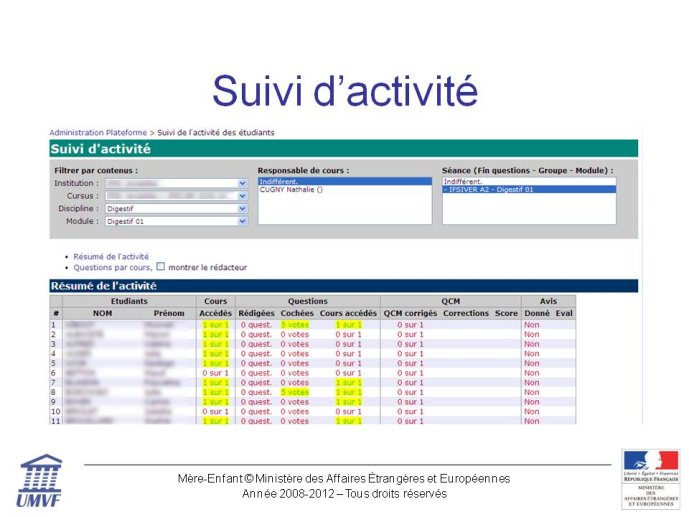This screenshot has width=689, height=517.
Task: Click the Étudiants group header
Action: click(129, 301)
